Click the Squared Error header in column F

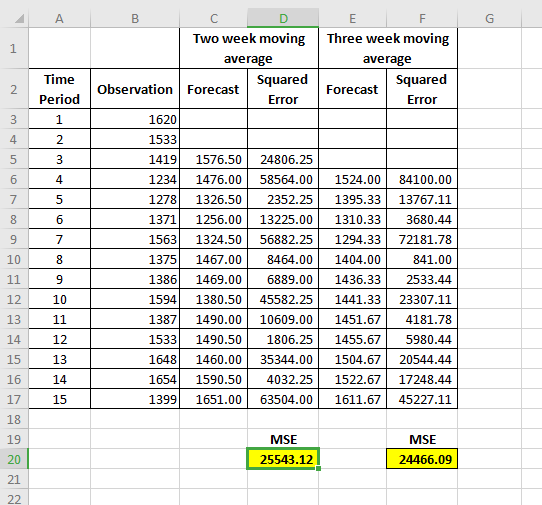[422, 89]
